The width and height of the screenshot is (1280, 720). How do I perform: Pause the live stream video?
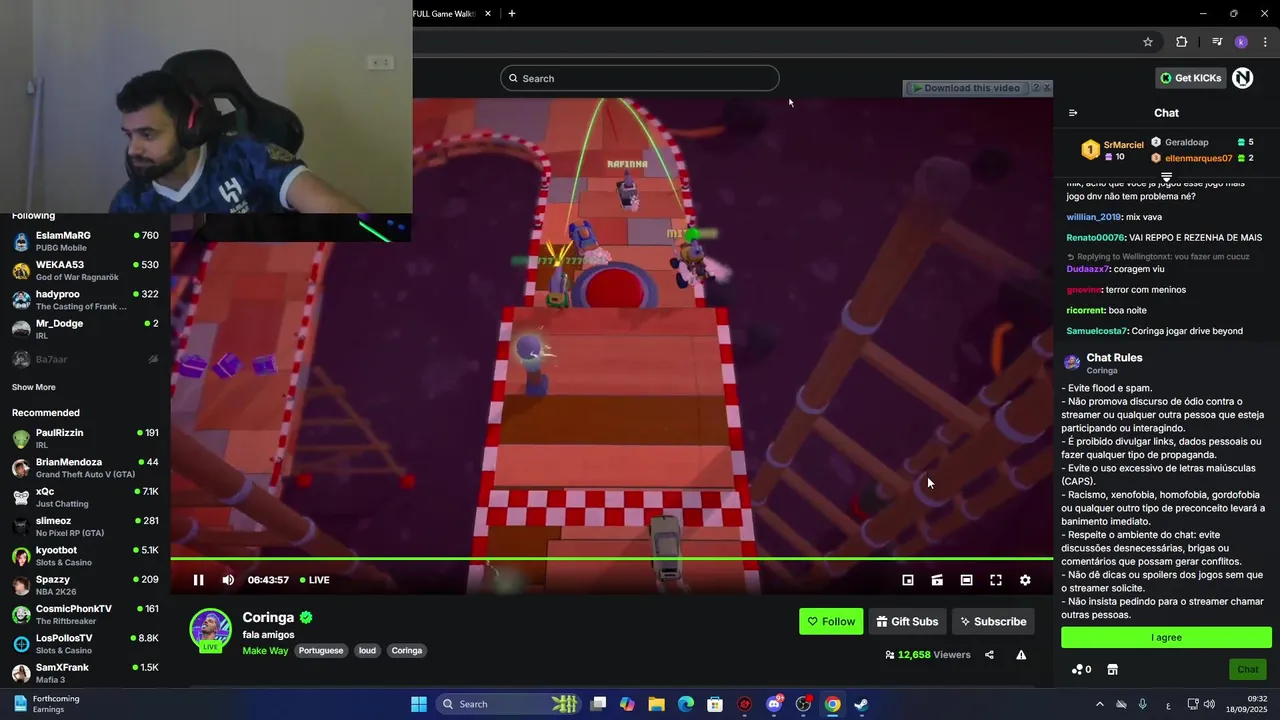click(198, 580)
